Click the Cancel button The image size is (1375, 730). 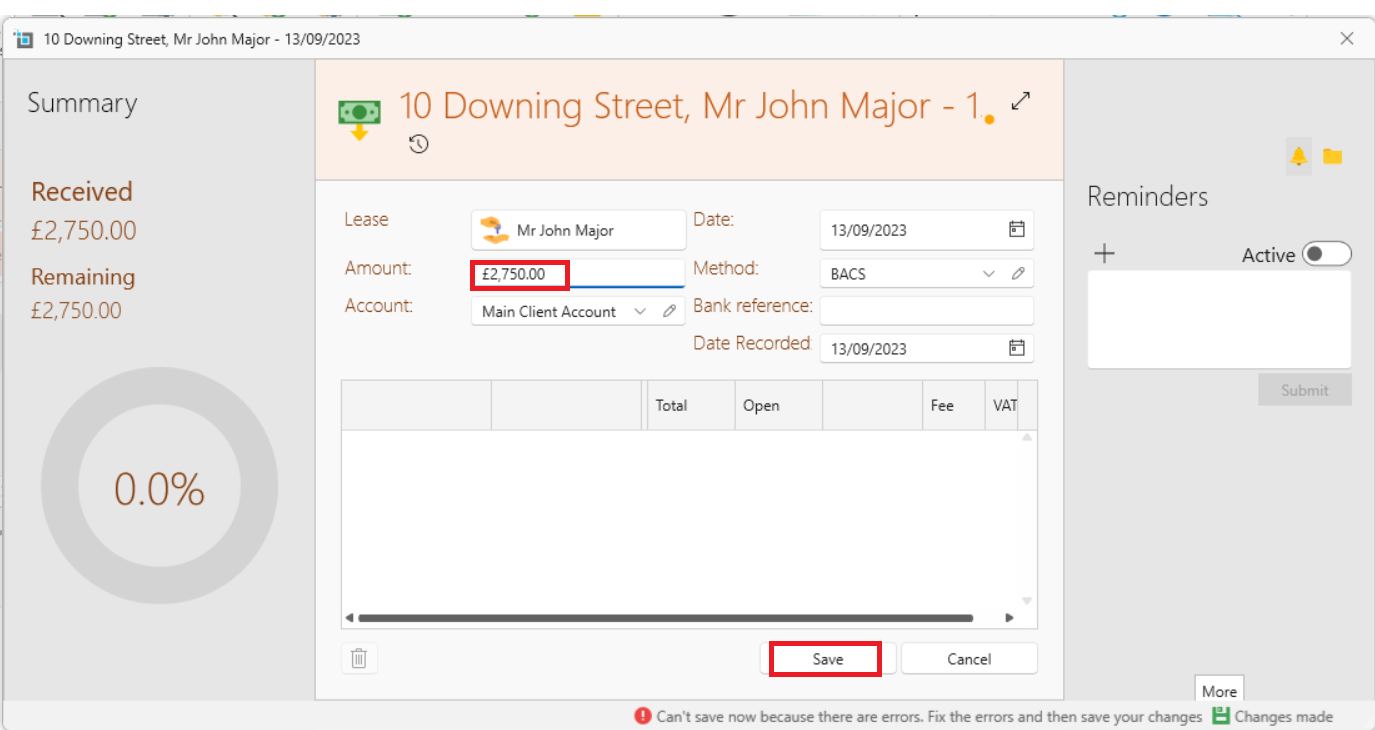969,659
